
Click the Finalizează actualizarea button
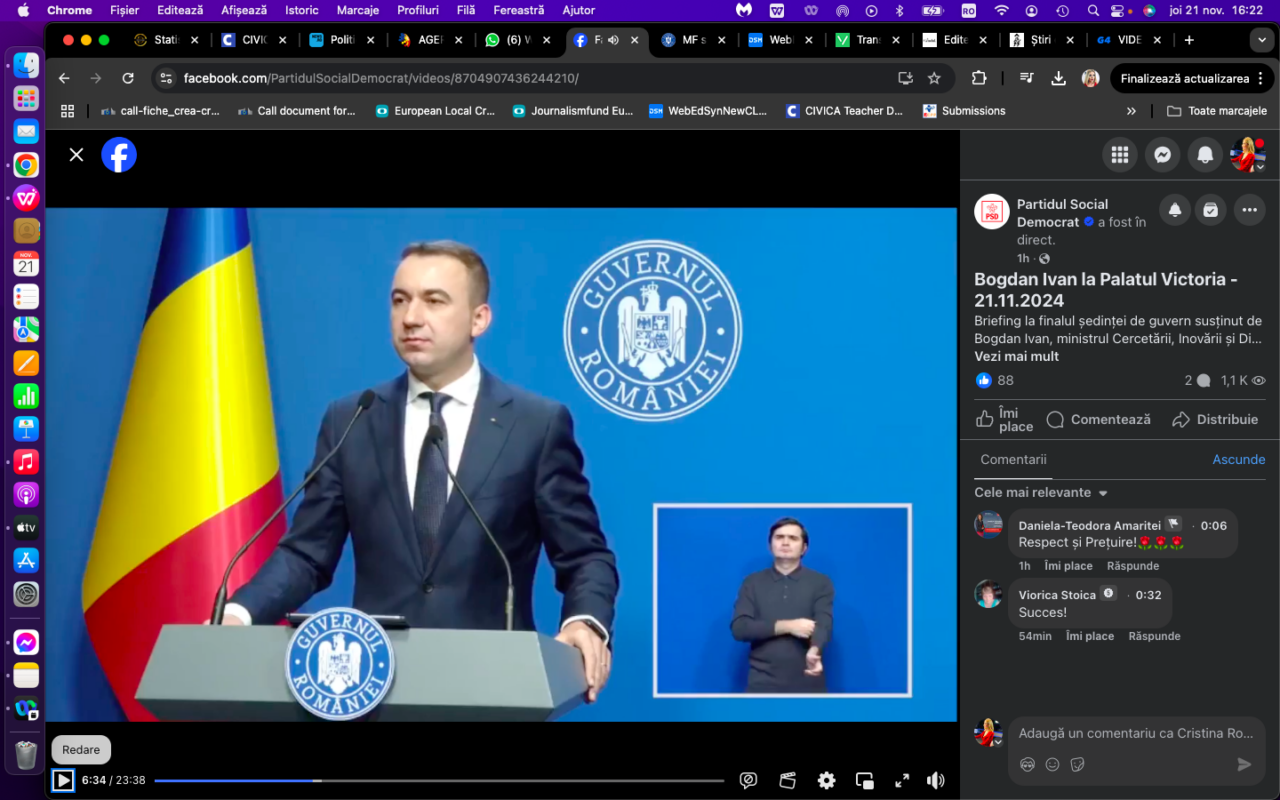[x=1191, y=78]
